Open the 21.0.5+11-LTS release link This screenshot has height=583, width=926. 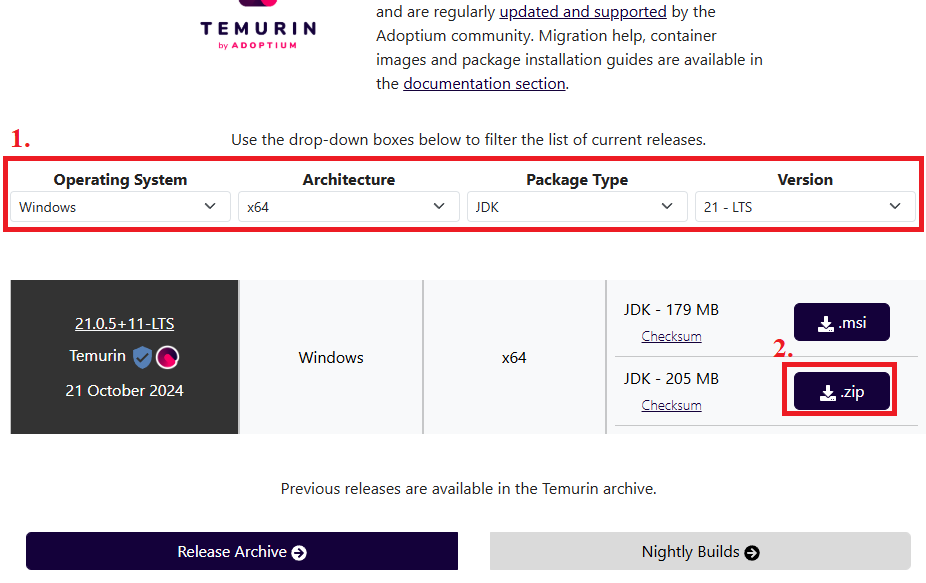pos(125,324)
